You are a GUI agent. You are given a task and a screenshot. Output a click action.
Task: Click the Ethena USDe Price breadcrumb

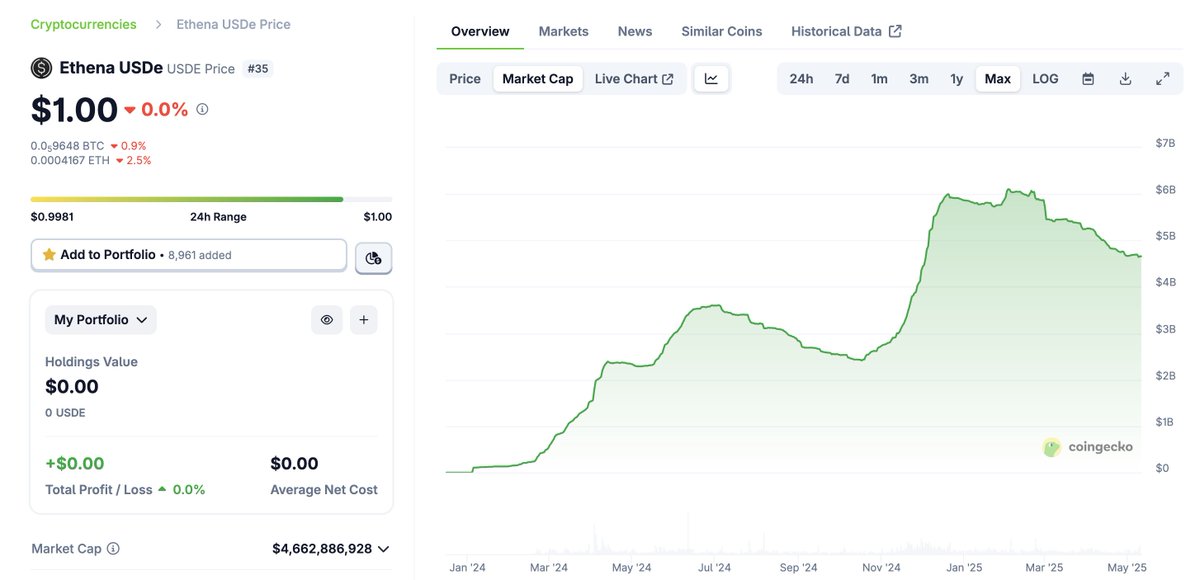pos(234,24)
